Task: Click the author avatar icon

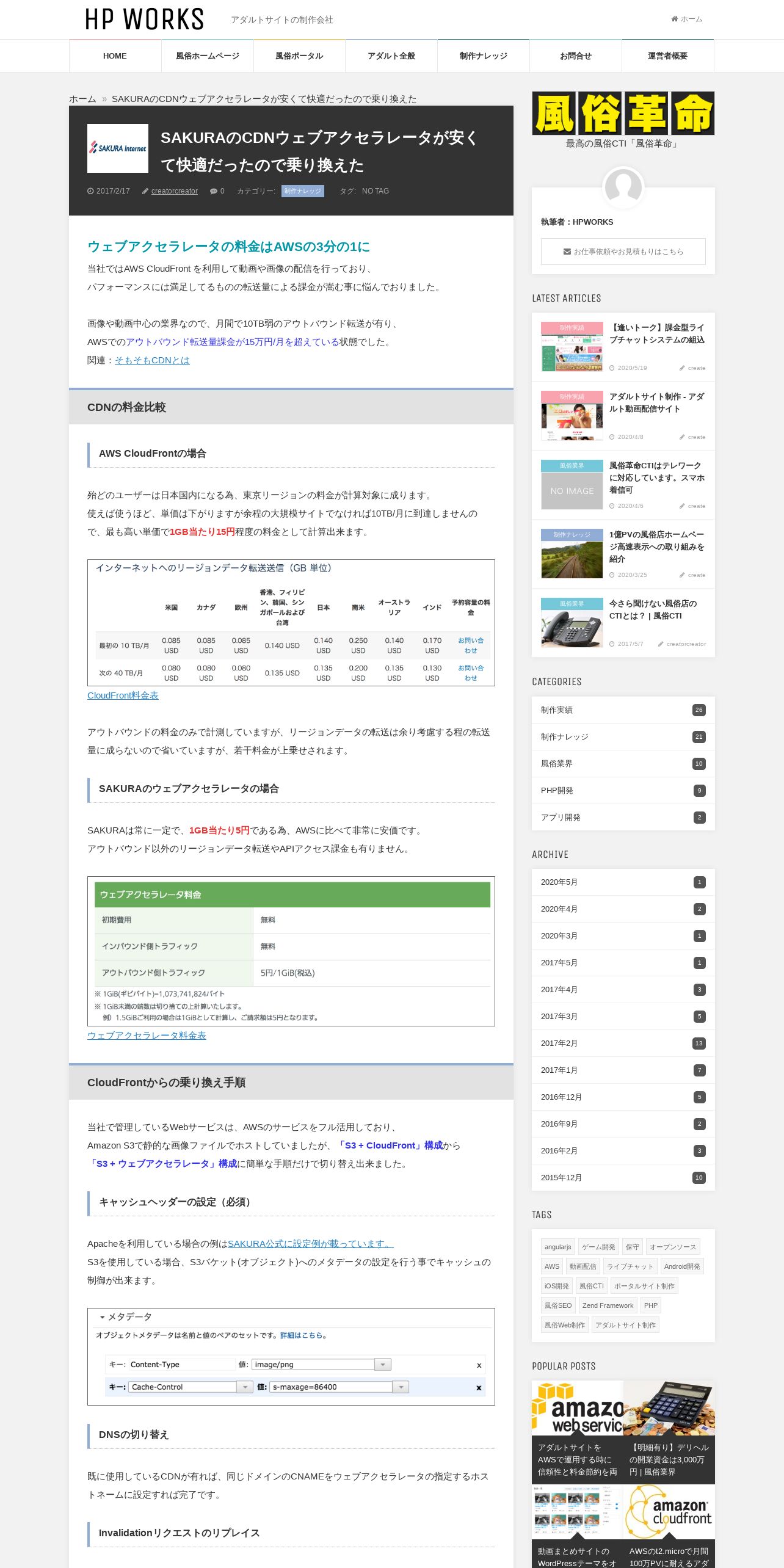Action: (x=623, y=187)
